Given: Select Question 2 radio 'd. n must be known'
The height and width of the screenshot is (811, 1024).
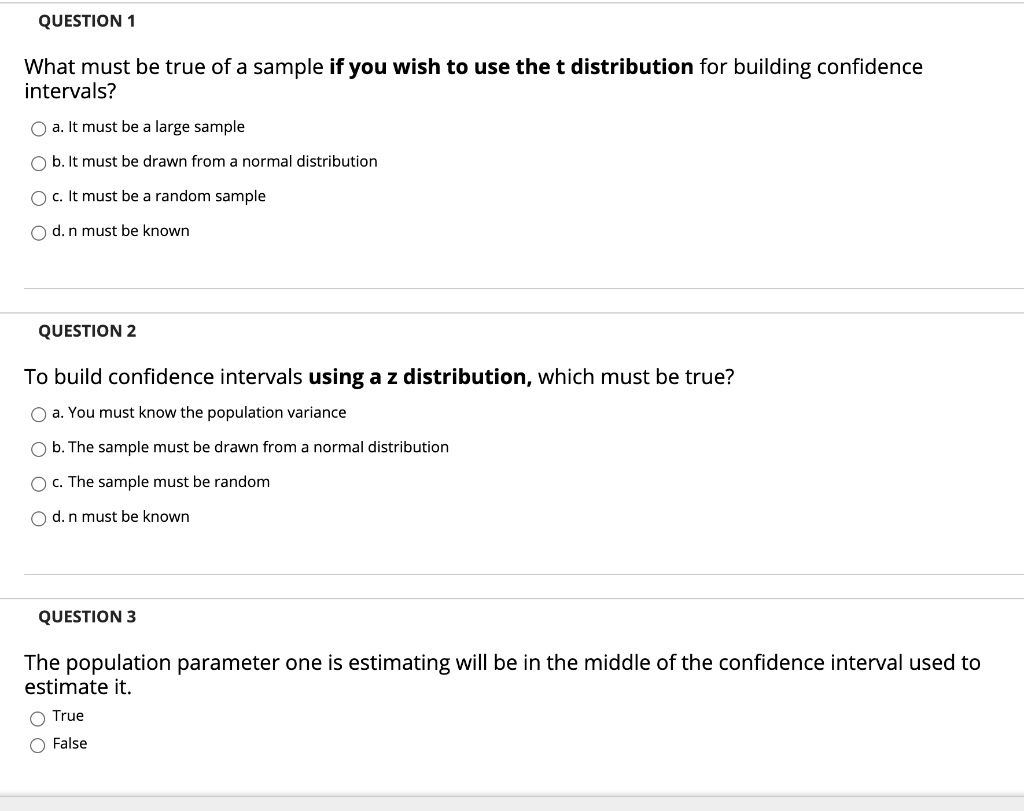Looking at the screenshot, I should [x=38, y=518].
